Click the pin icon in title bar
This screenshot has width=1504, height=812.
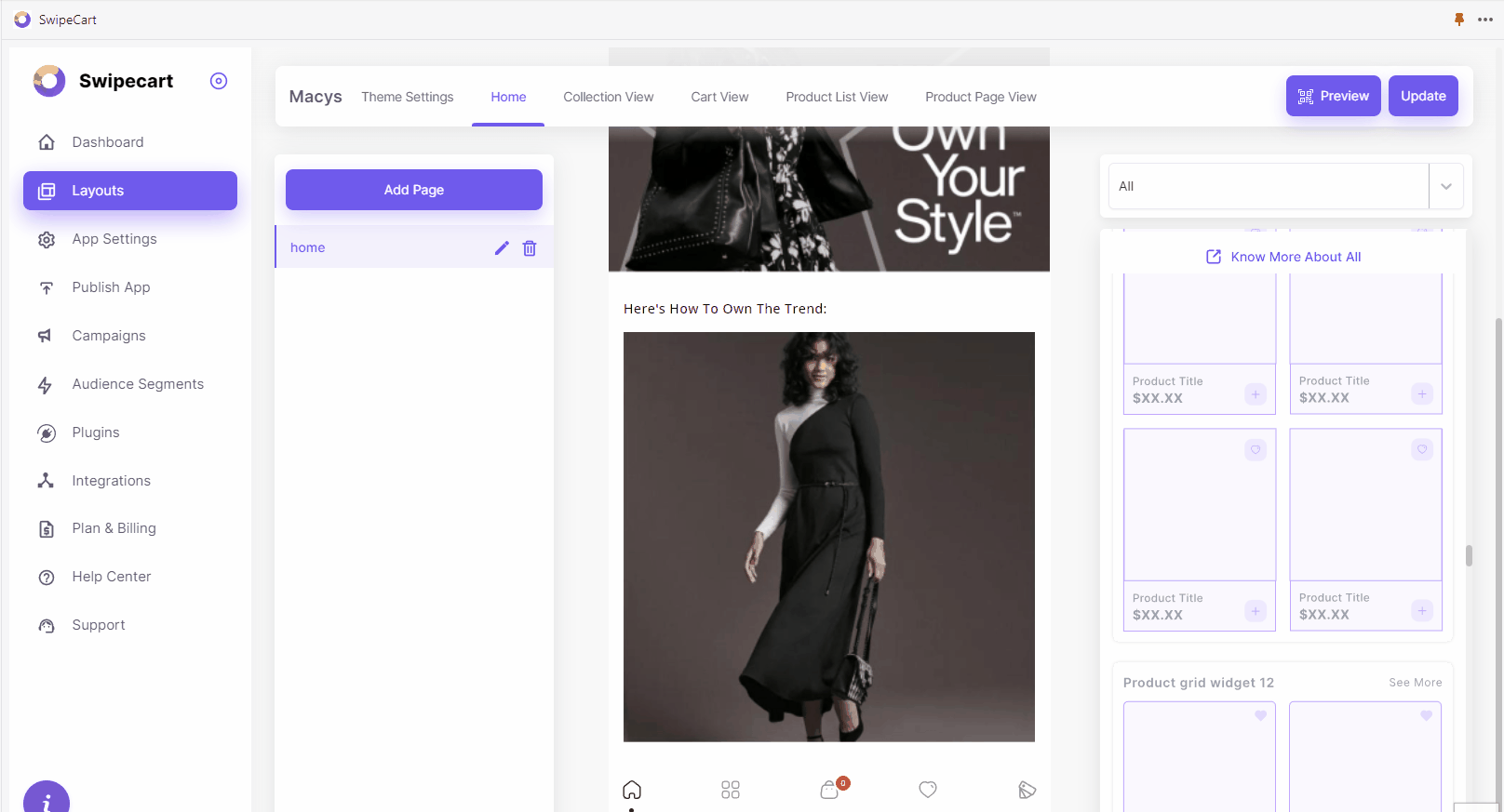coord(1459,20)
